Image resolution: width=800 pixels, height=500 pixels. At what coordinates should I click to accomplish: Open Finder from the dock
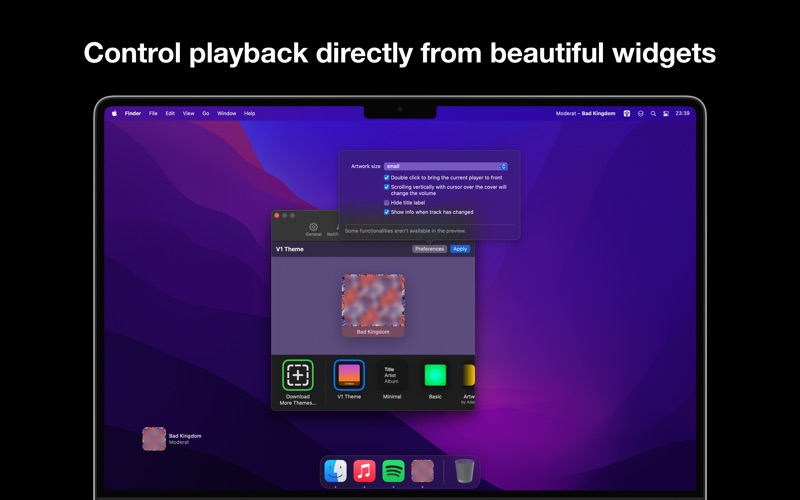coord(335,471)
